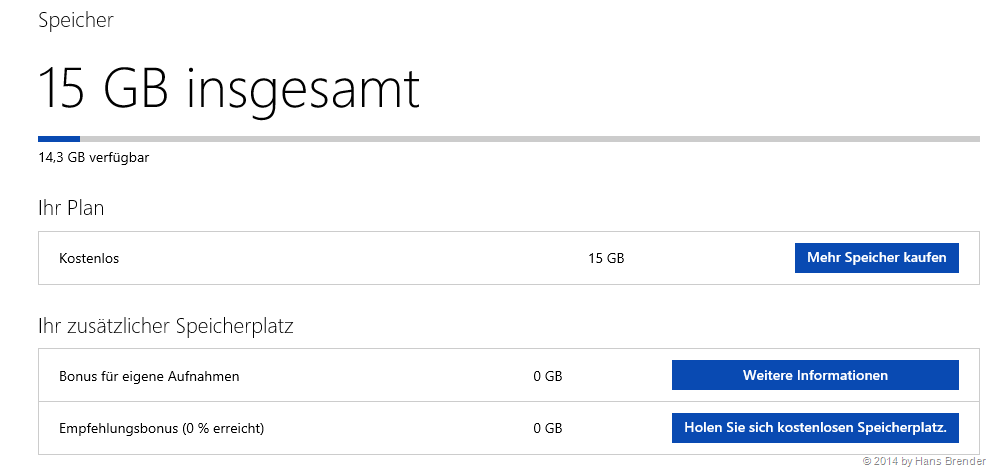Click 0 GB in the Aufnahmen bonus row
This screenshot has height=467, width=988.
coord(547,376)
